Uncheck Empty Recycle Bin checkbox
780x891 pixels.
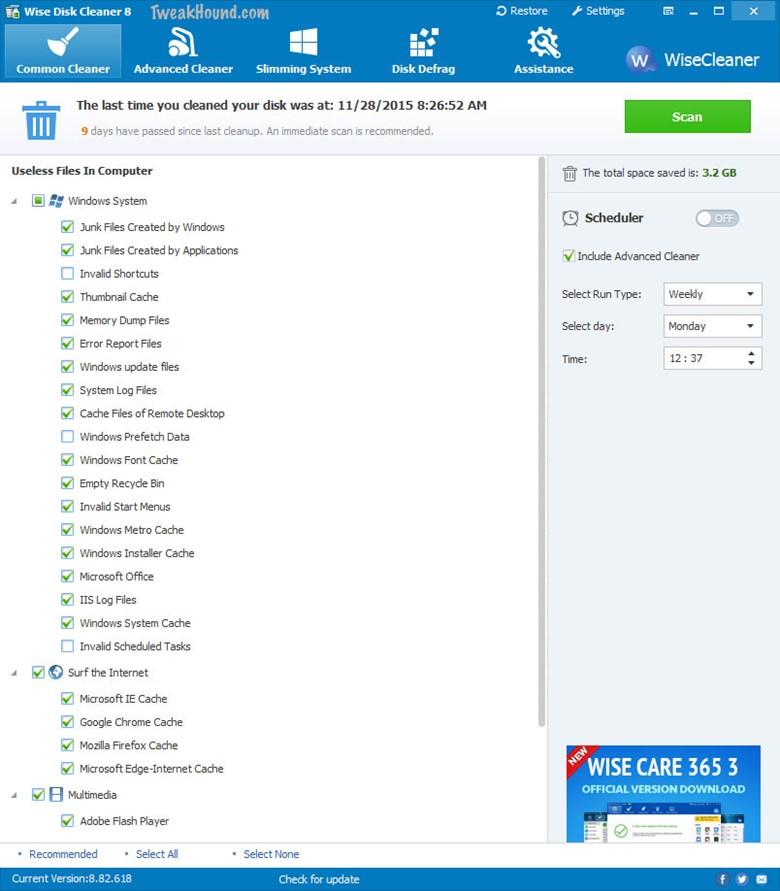click(67, 484)
